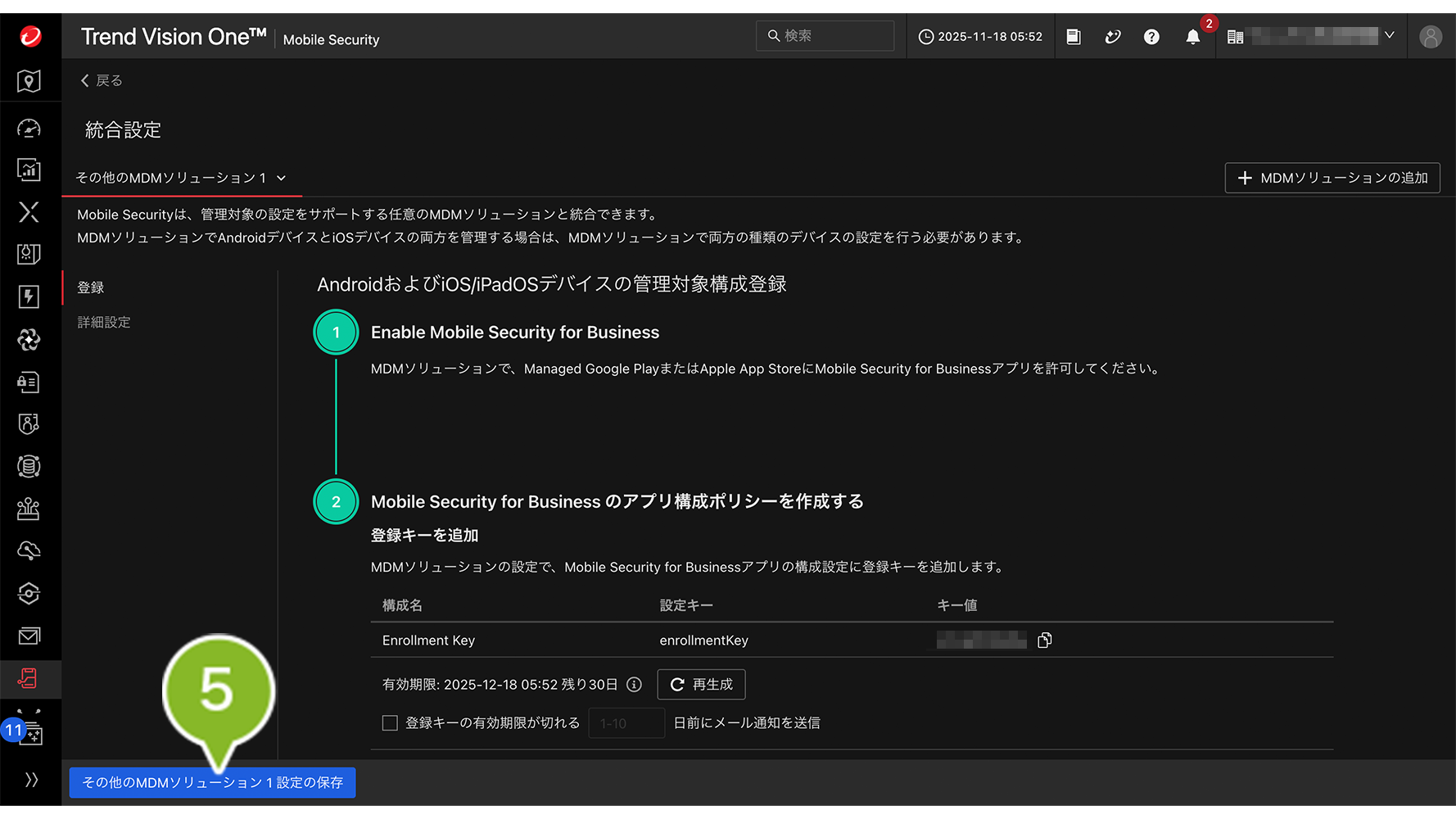The height and width of the screenshot is (819, 1456).
Task: Click the user account avatar icon
Action: pos(1430,37)
